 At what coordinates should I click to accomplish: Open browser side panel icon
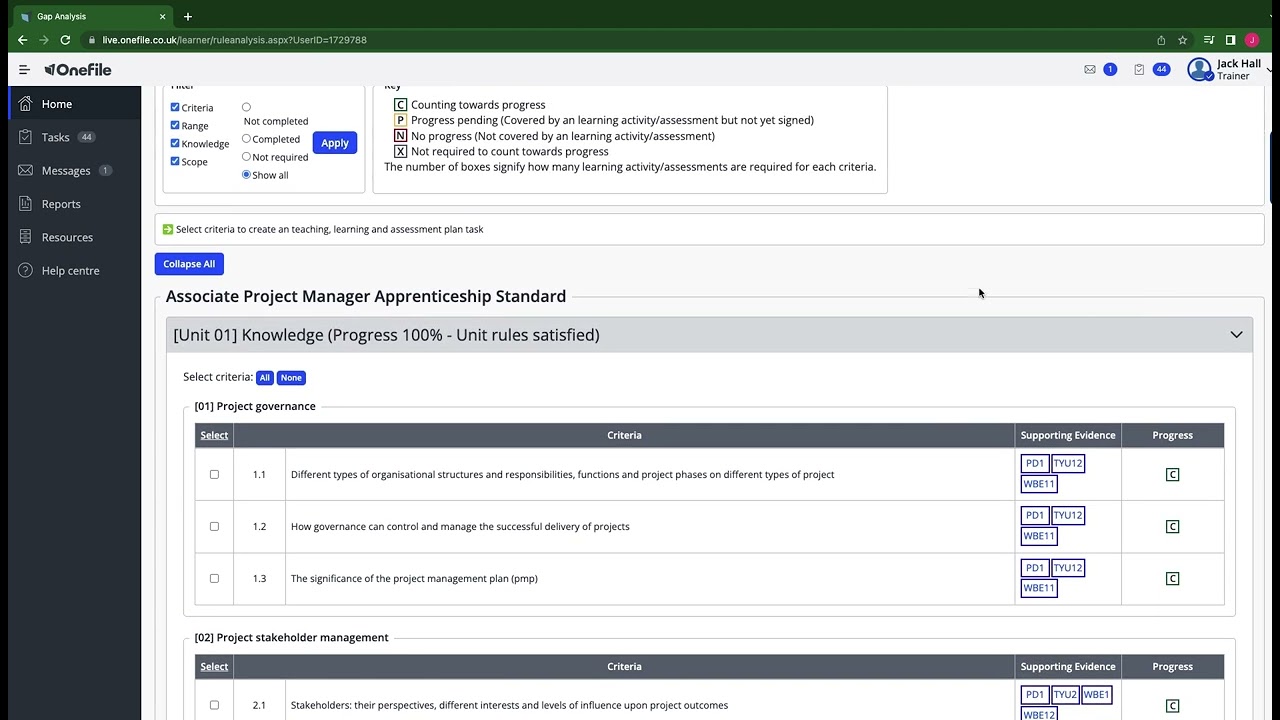(1230, 40)
